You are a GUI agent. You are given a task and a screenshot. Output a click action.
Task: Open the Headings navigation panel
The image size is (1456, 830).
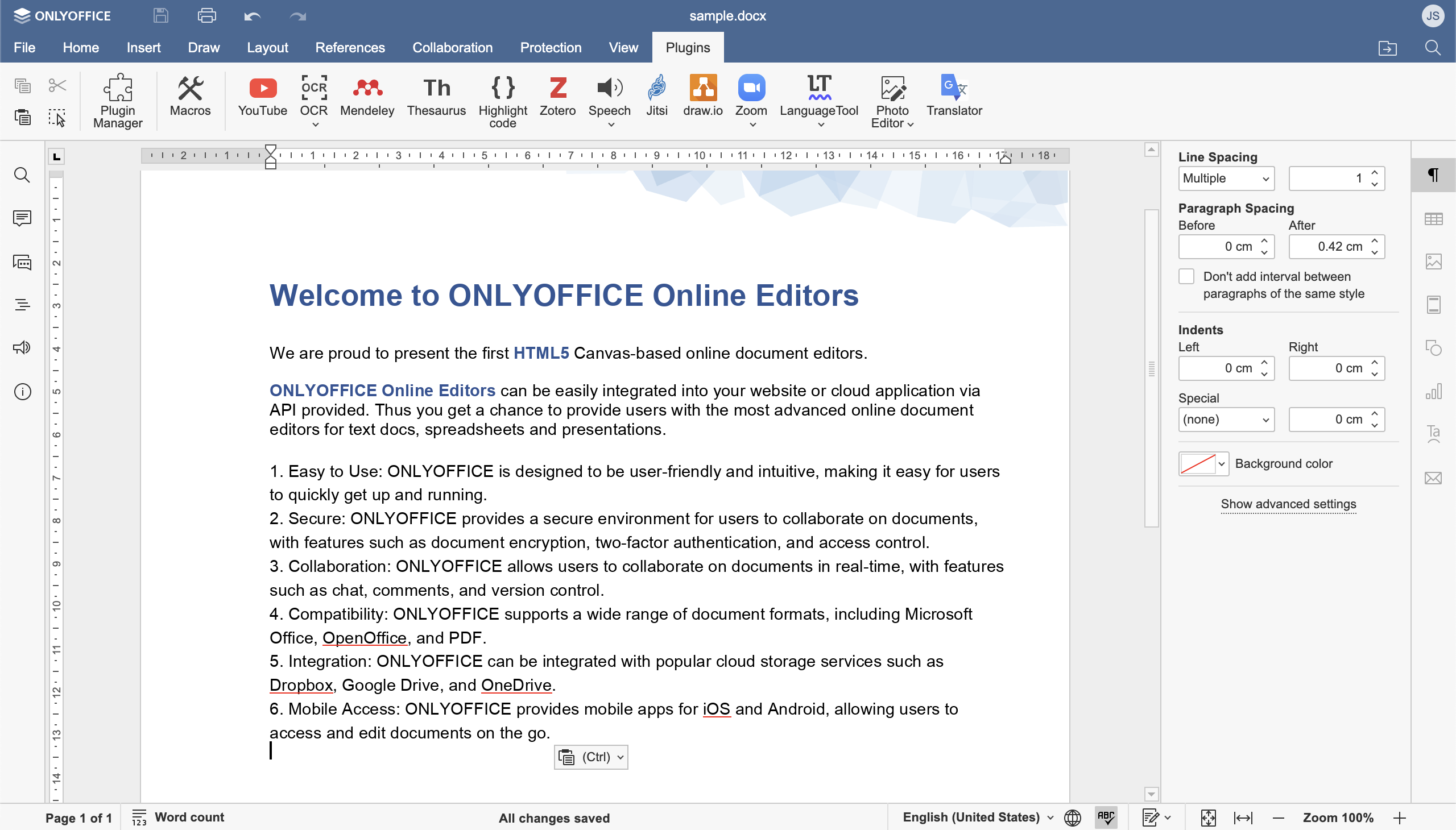coord(22,305)
